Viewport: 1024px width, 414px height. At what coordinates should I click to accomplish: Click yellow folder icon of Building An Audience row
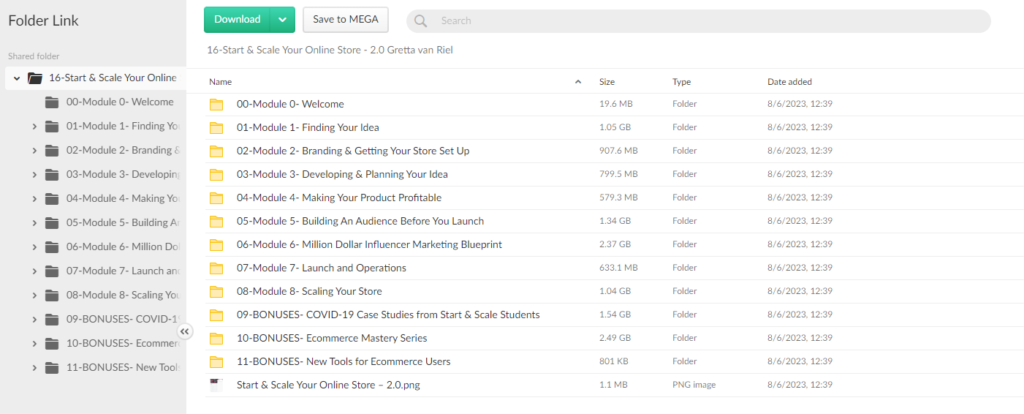pyautogui.click(x=216, y=221)
